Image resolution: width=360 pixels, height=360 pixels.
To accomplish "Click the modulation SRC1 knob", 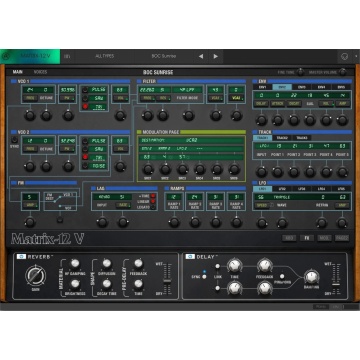I will point(148,169).
